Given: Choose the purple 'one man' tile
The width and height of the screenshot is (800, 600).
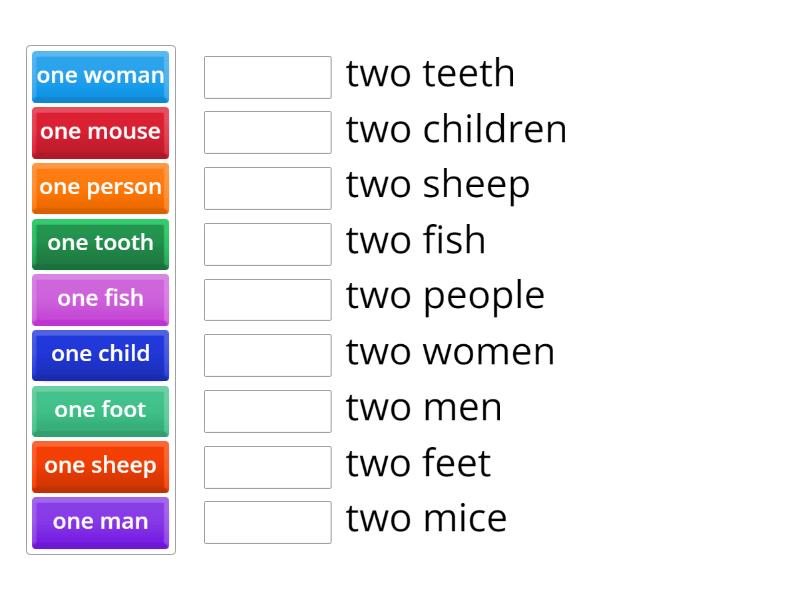Looking at the screenshot, I should pos(100,522).
